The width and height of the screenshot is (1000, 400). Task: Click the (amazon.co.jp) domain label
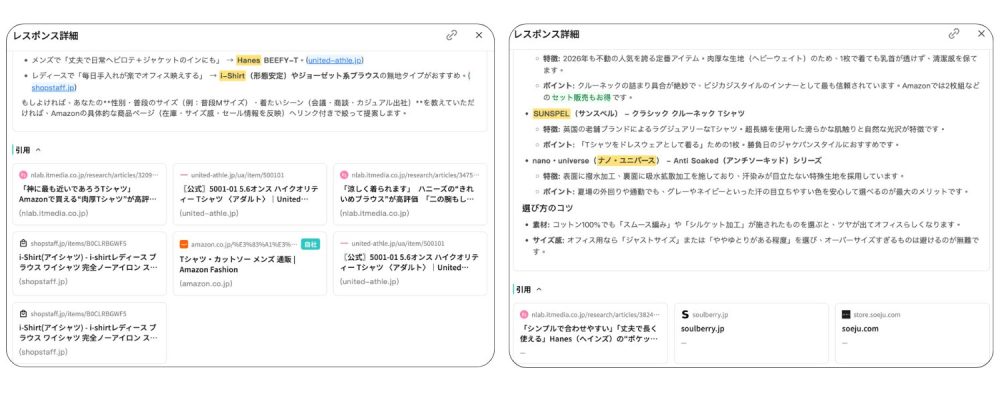click(205, 283)
